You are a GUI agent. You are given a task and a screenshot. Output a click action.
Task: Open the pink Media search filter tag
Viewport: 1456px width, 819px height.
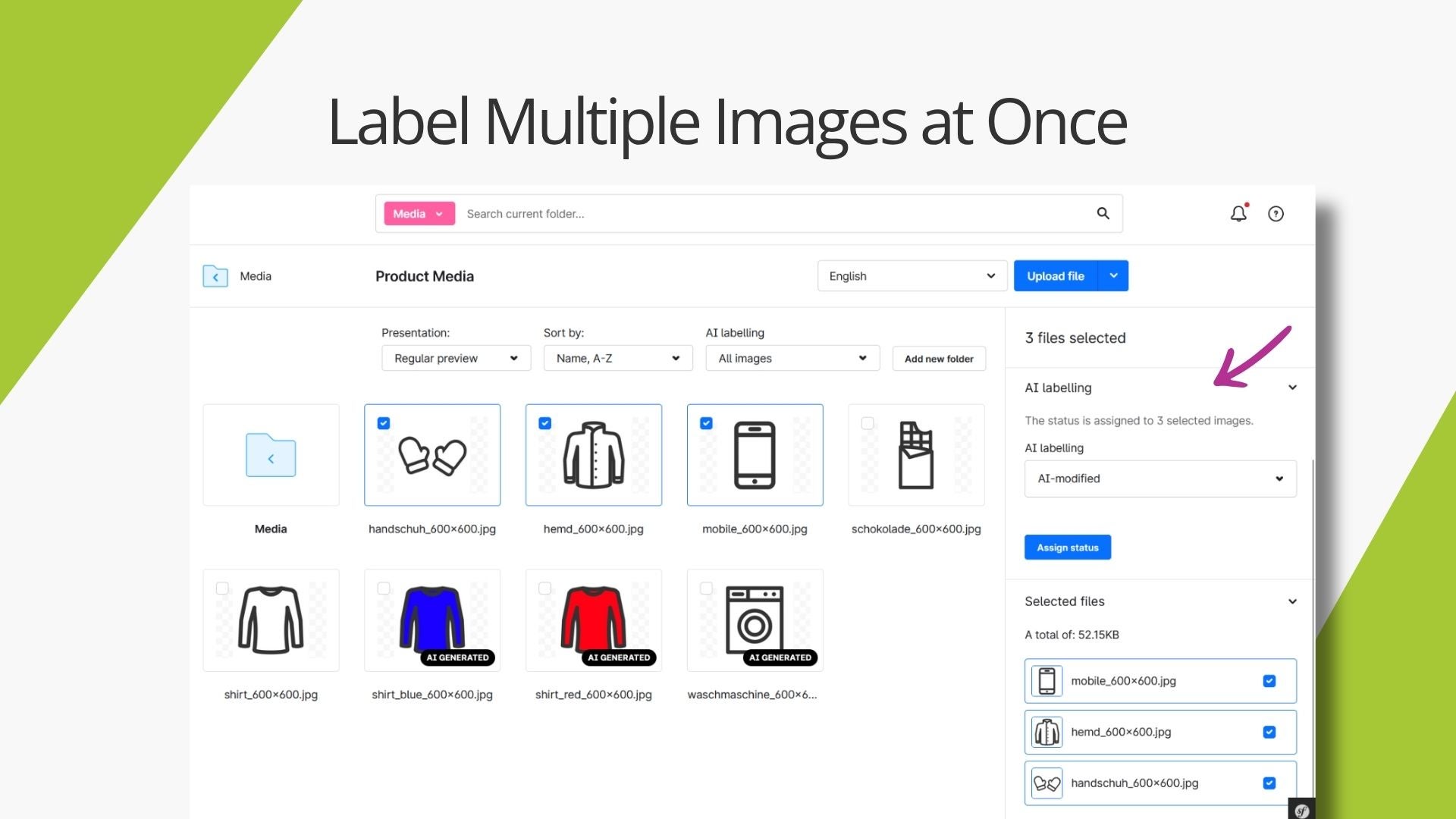pos(419,214)
